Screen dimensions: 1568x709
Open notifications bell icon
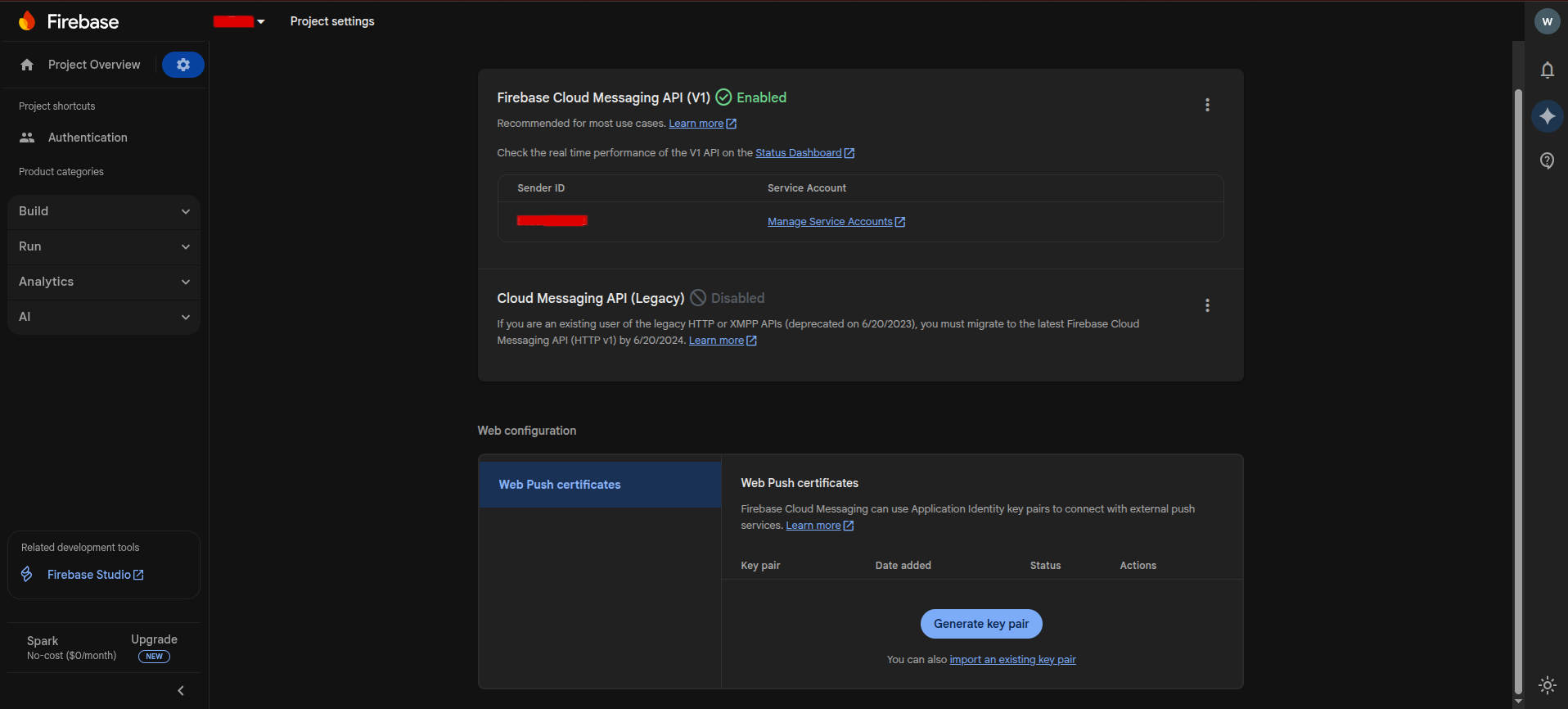coord(1547,70)
